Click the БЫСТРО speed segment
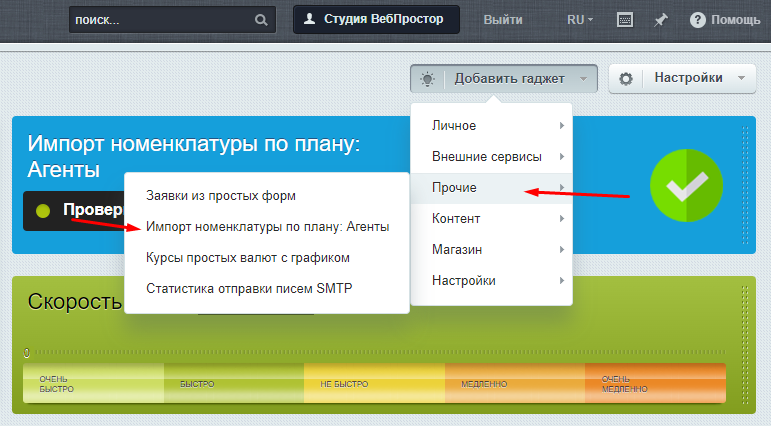 234,383
